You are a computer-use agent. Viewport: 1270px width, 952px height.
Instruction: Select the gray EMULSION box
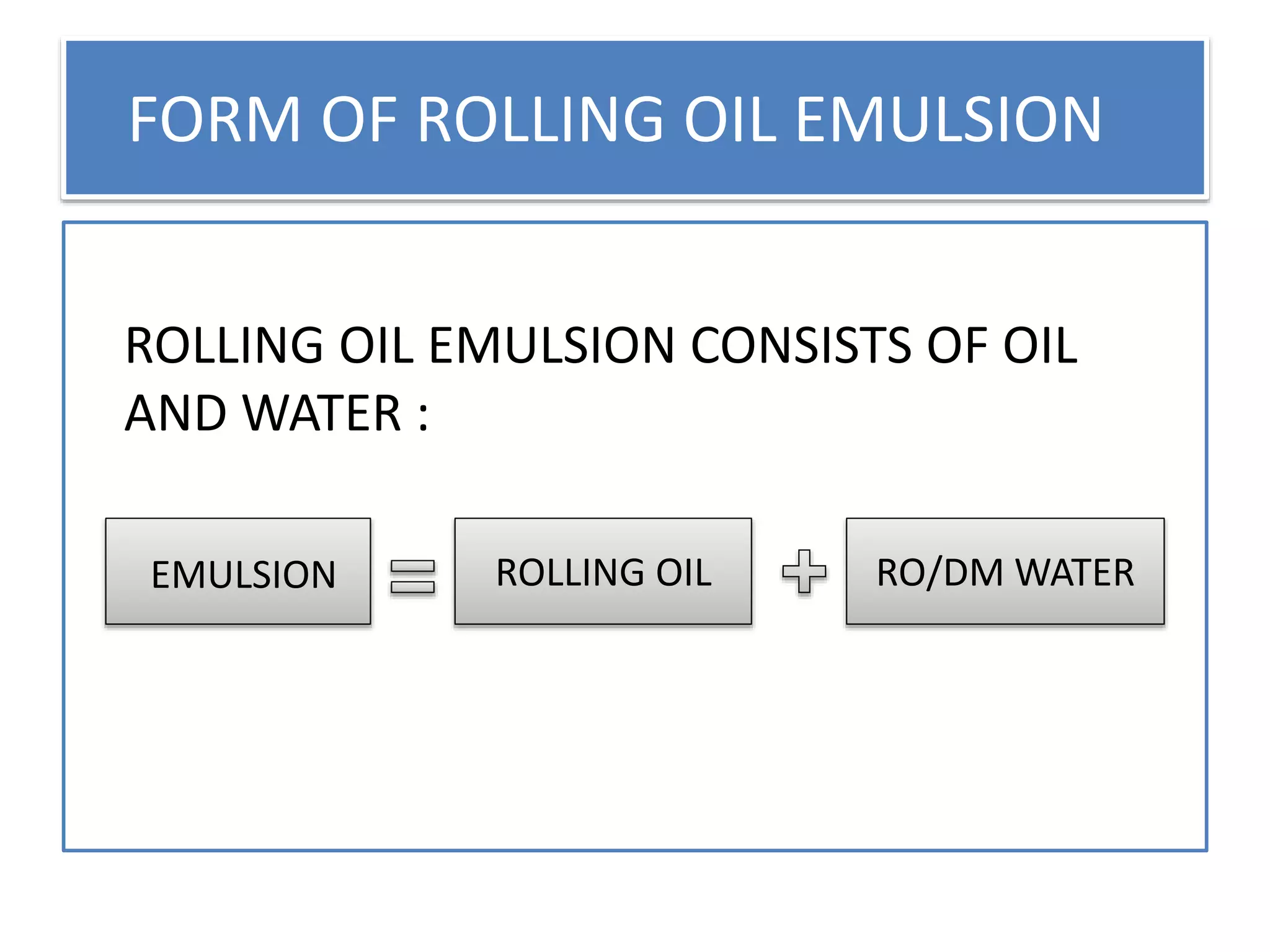point(238,571)
